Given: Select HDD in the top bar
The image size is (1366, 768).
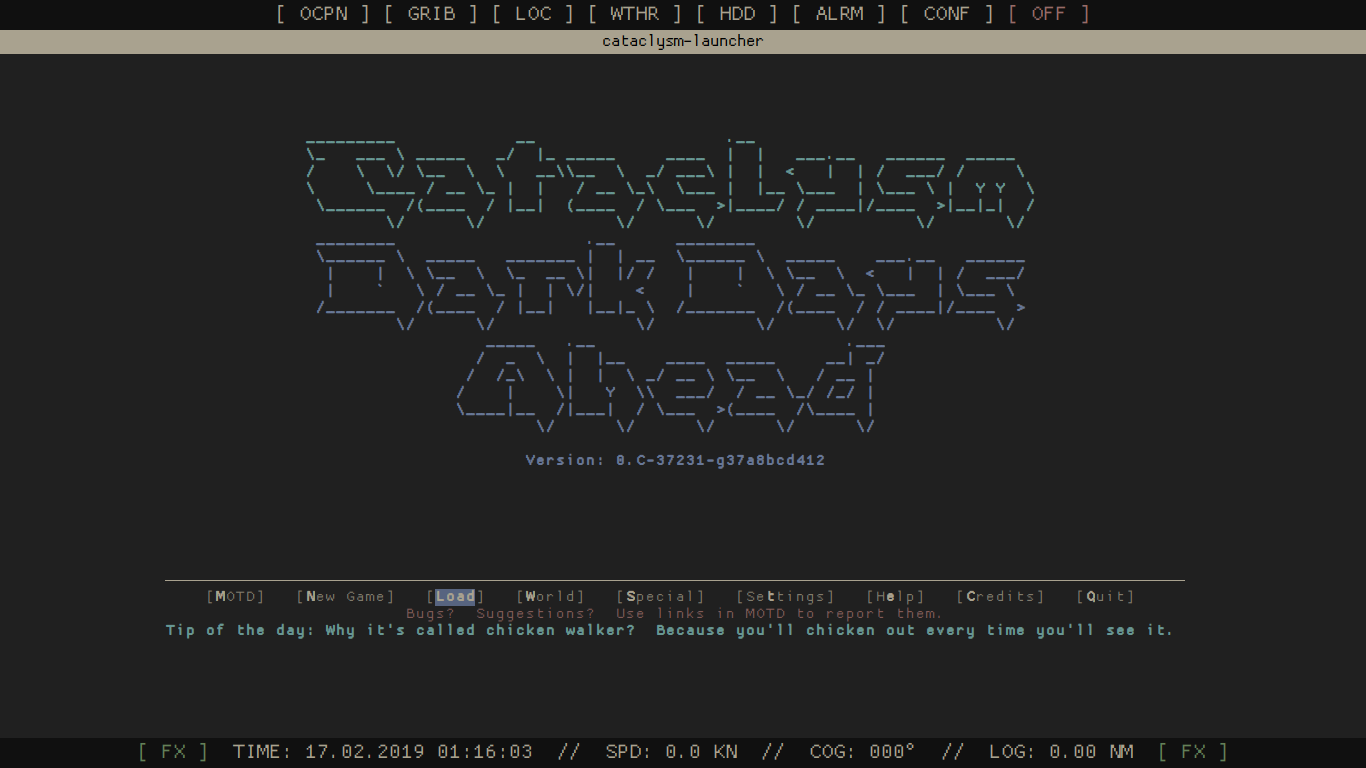Looking at the screenshot, I should pos(737,14).
